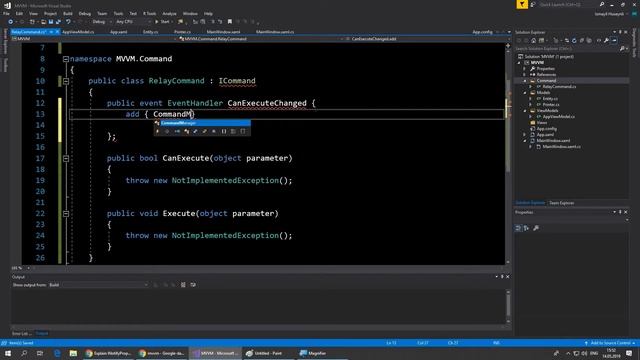Select the References node in Solution Explorer
Screen dimensions: 640x360
click(546, 75)
